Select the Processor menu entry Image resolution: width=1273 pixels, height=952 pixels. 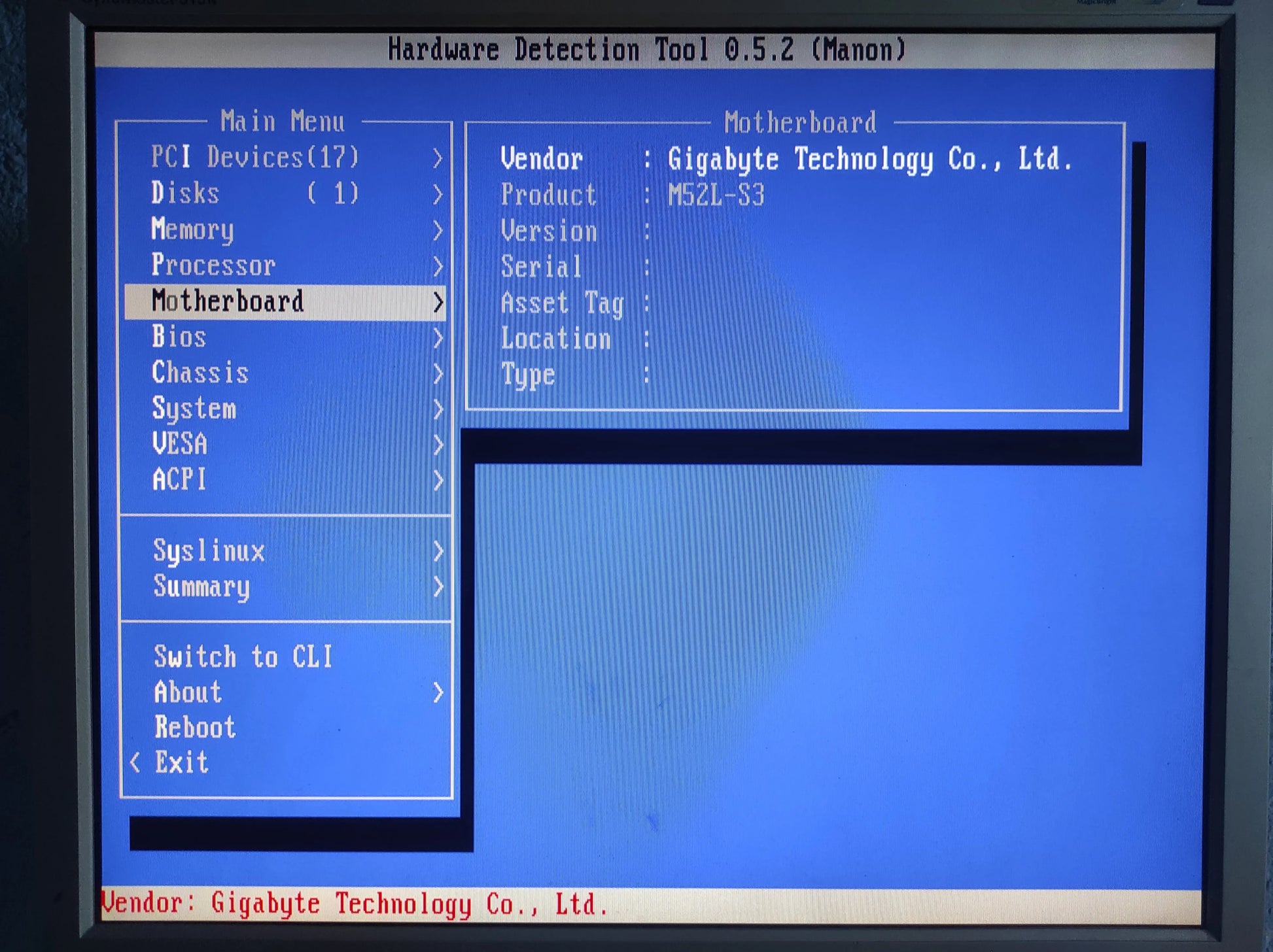(x=285, y=265)
